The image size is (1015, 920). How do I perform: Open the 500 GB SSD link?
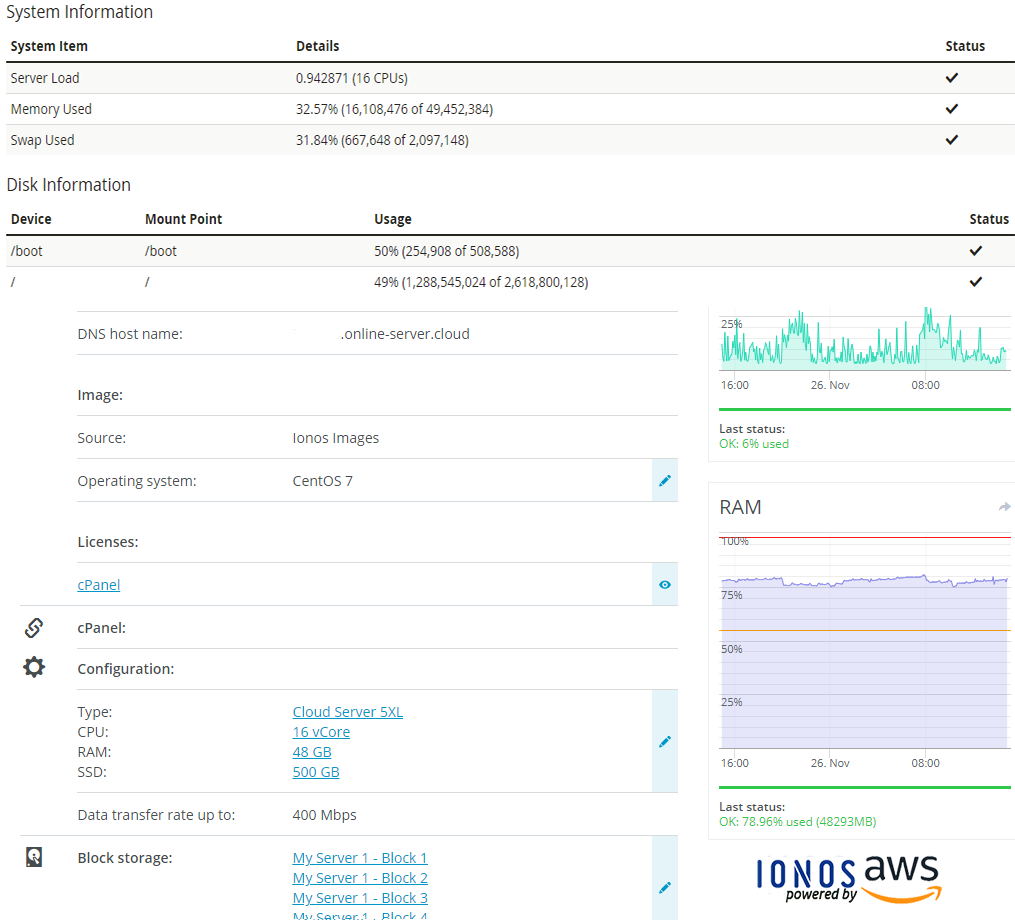pyautogui.click(x=316, y=772)
